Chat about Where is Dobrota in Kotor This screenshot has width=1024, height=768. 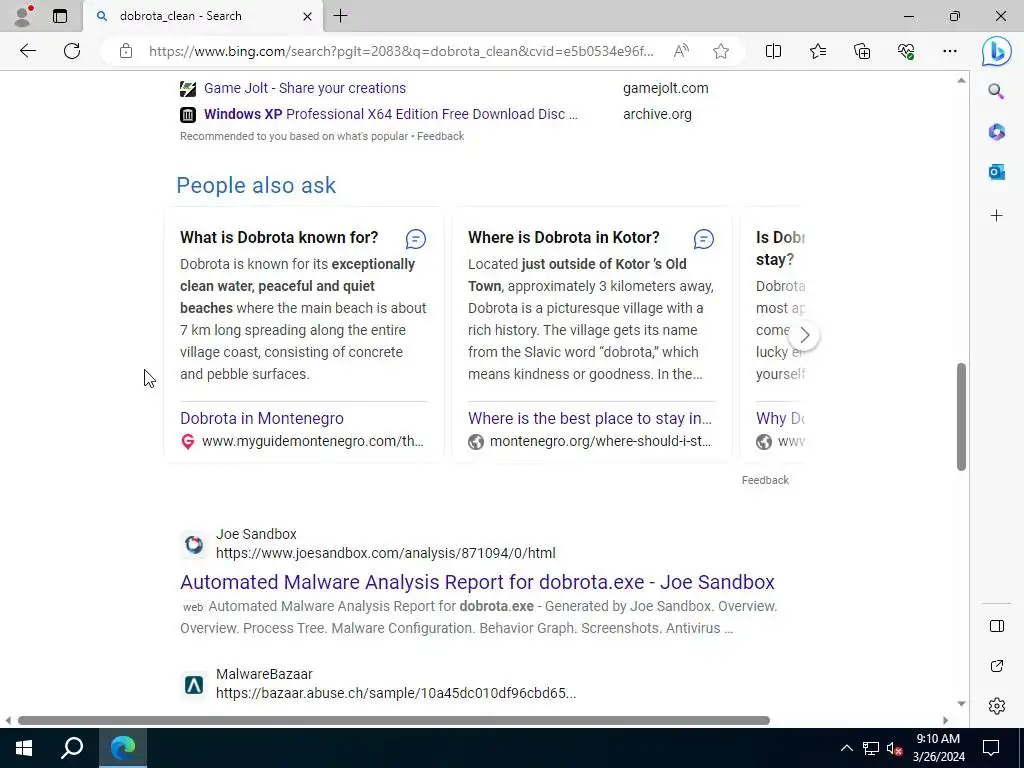coord(703,239)
